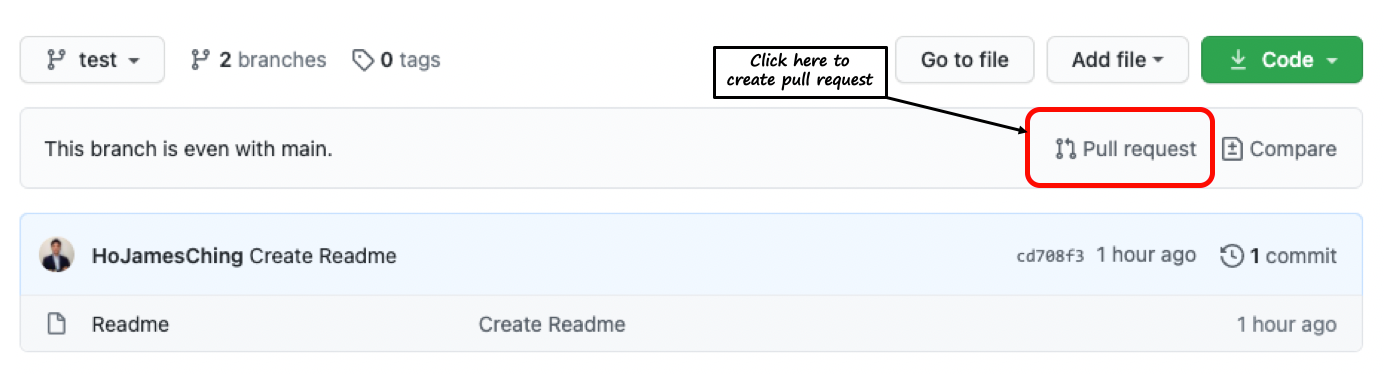This screenshot has height=374, width=1393.
Task: Click the commit history clock icon
Action: [x=1232, y=256]
